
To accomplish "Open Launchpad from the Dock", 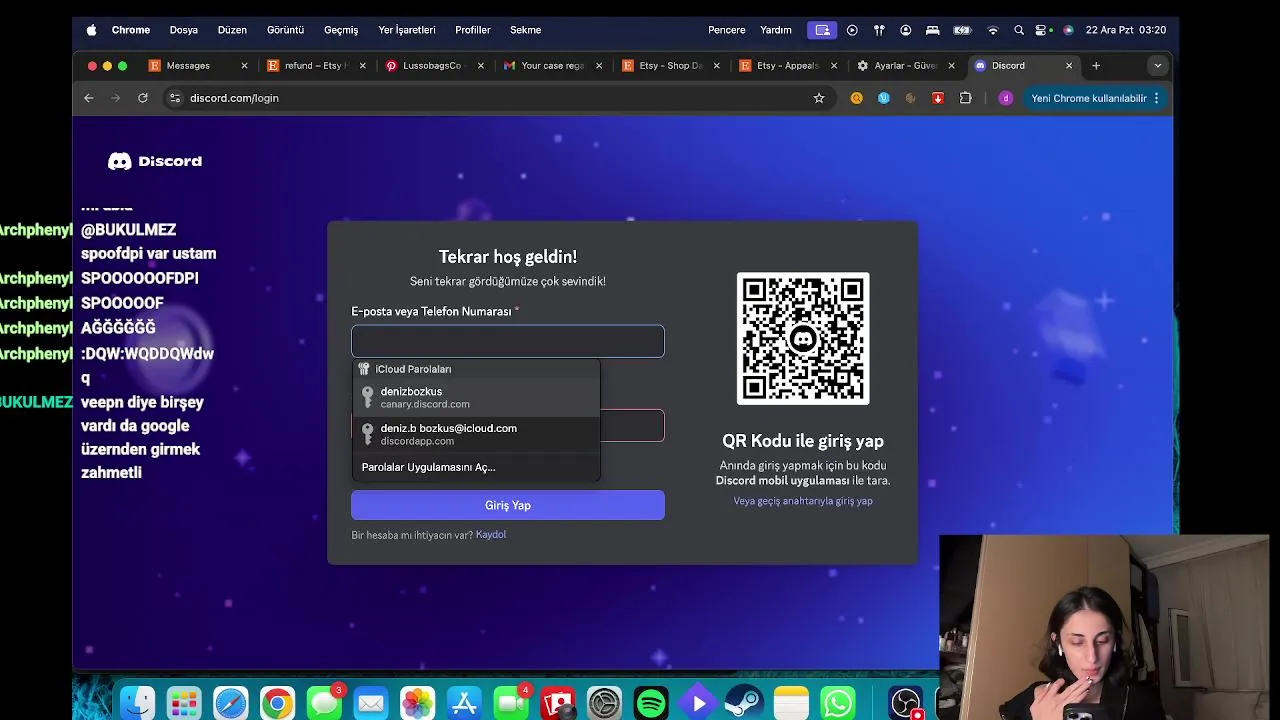I will coord(184,703).
